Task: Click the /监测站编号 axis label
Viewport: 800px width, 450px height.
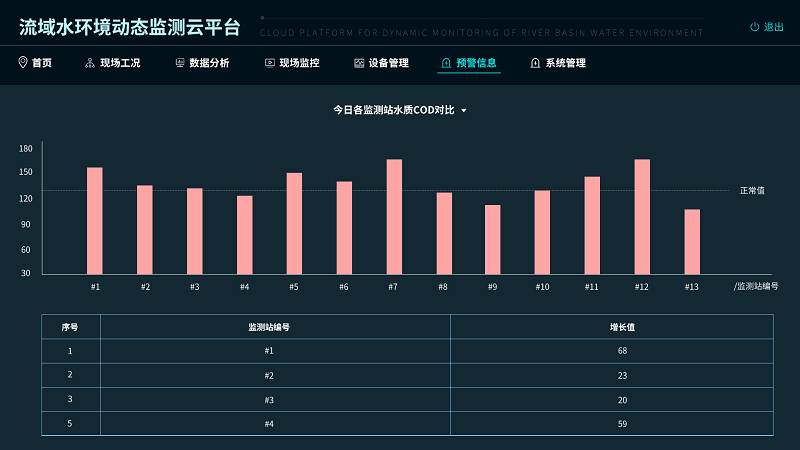Action: point(756,286)
